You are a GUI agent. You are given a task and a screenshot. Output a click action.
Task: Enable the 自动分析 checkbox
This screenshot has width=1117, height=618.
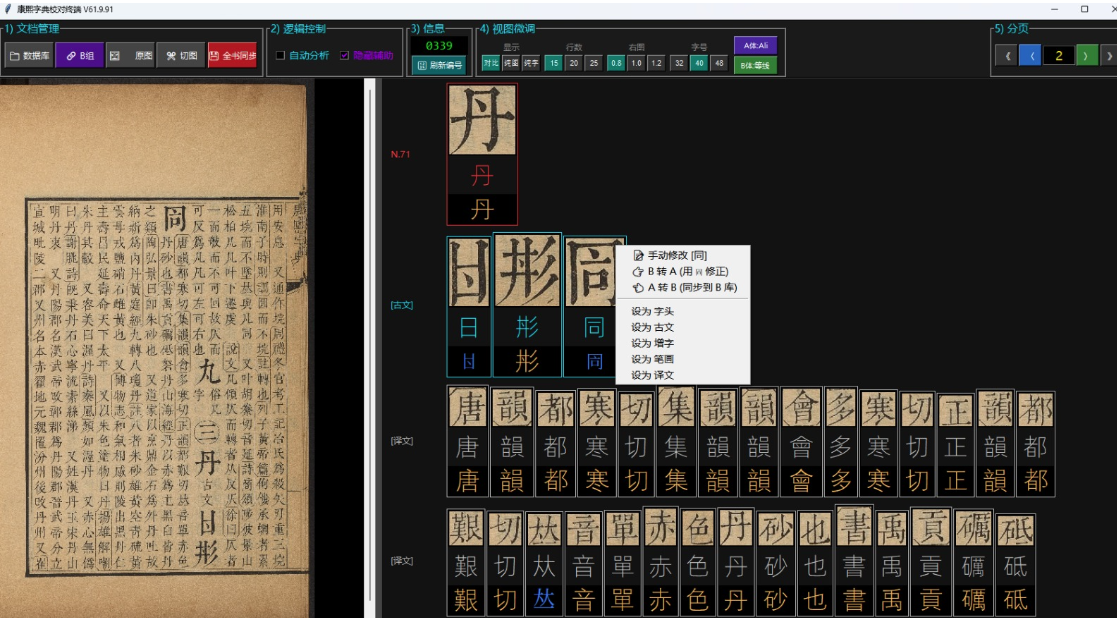click(281, 56)
